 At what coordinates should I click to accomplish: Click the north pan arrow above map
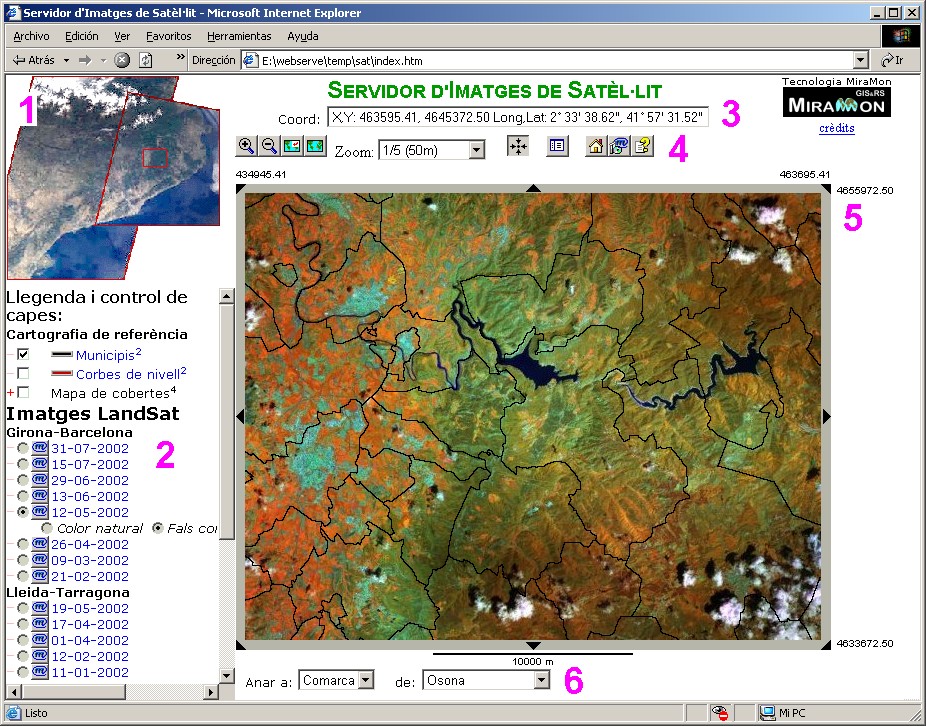click(x=533, y=187)
